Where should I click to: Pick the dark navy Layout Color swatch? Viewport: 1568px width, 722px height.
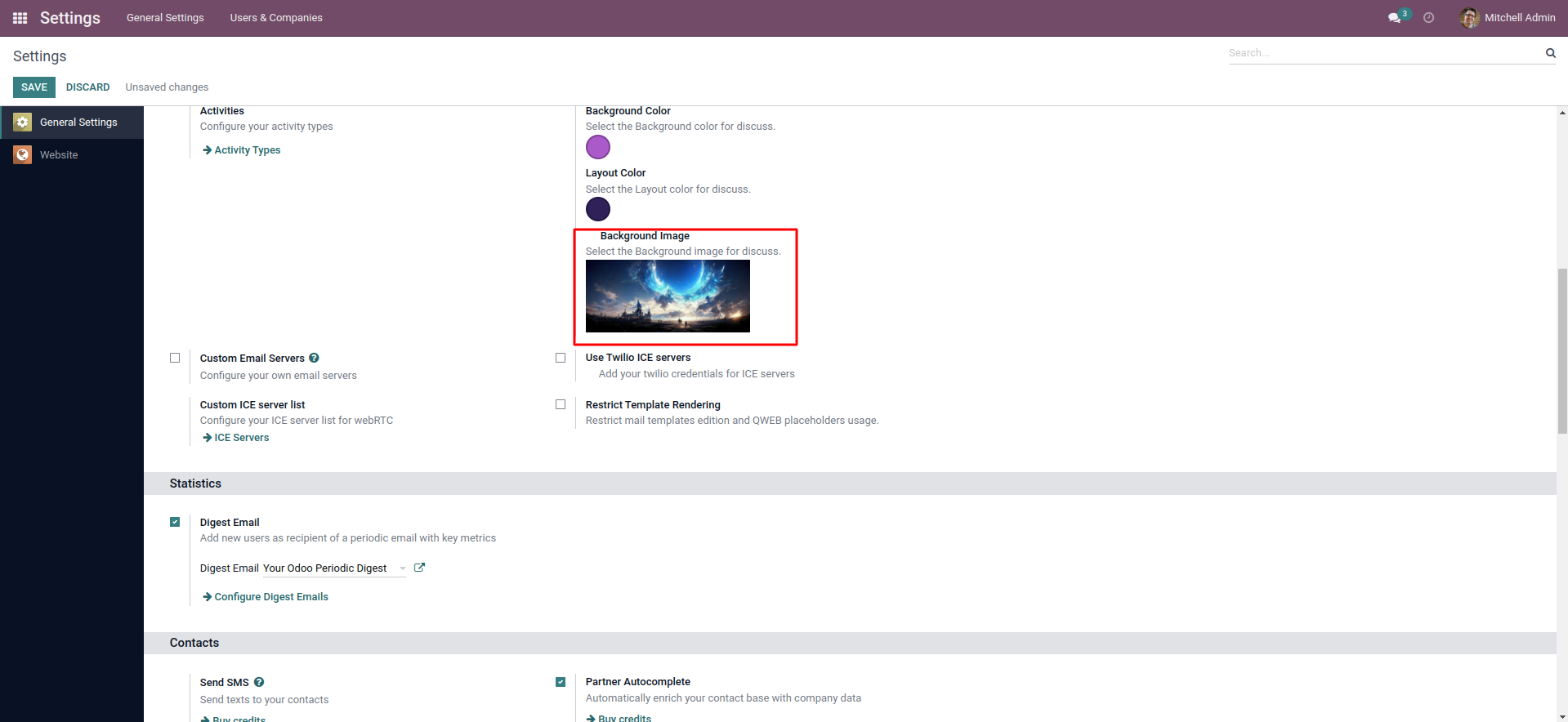tap(598, 209)
